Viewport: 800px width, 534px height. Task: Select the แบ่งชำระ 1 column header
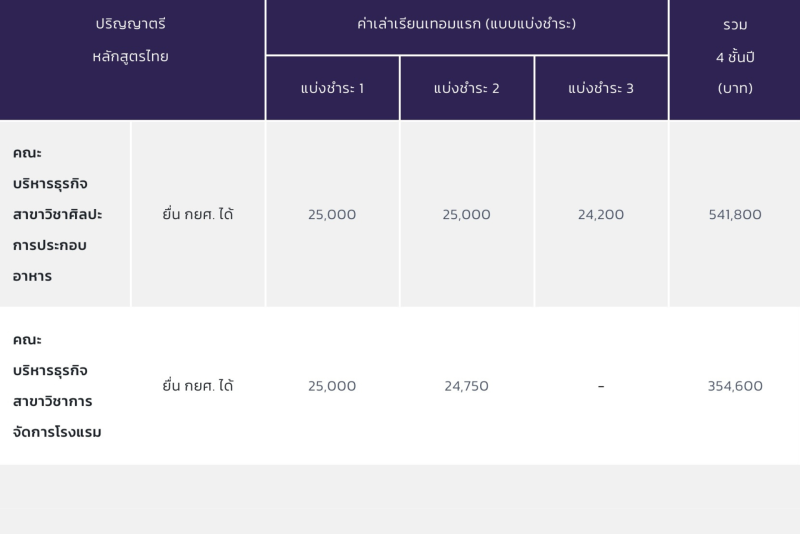(332, 88)
